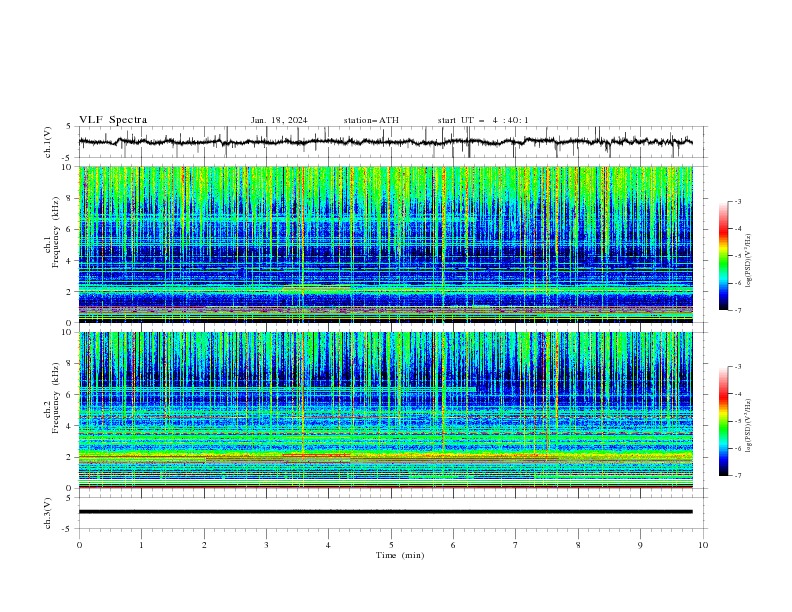This screenshot has height=612, width=792.
Task: Click inside the ch.2 spectrogram panel
Action: point(386,410)
